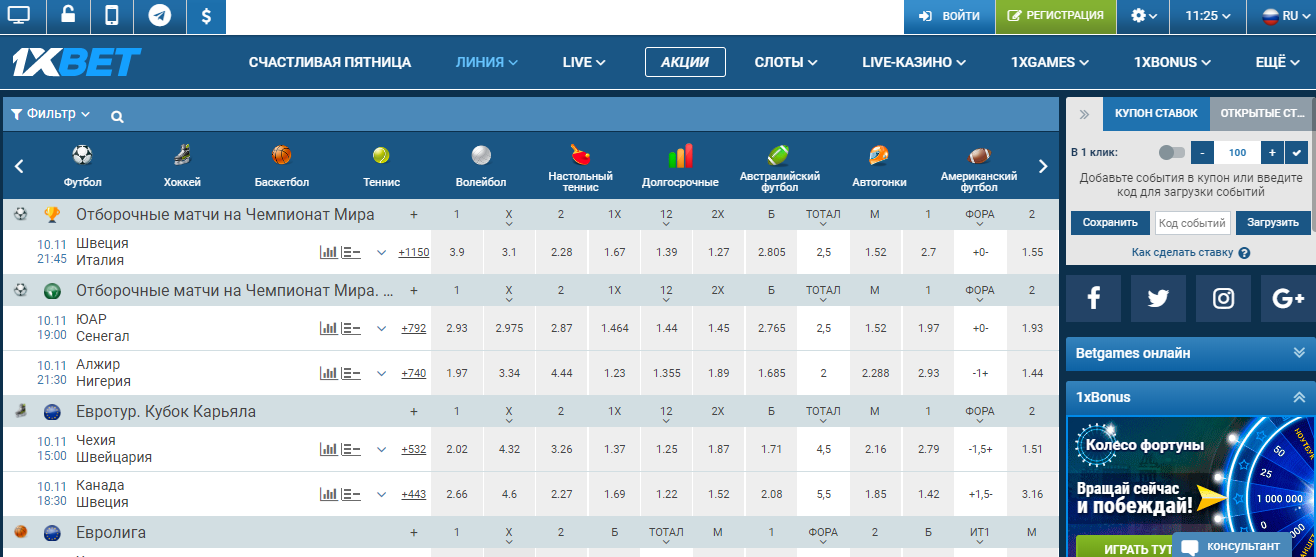Image resolution: width=1316 pixels, height=557 pixels.
Task: Open desktop app icon in top bar
Action: (x=18, y=16)
